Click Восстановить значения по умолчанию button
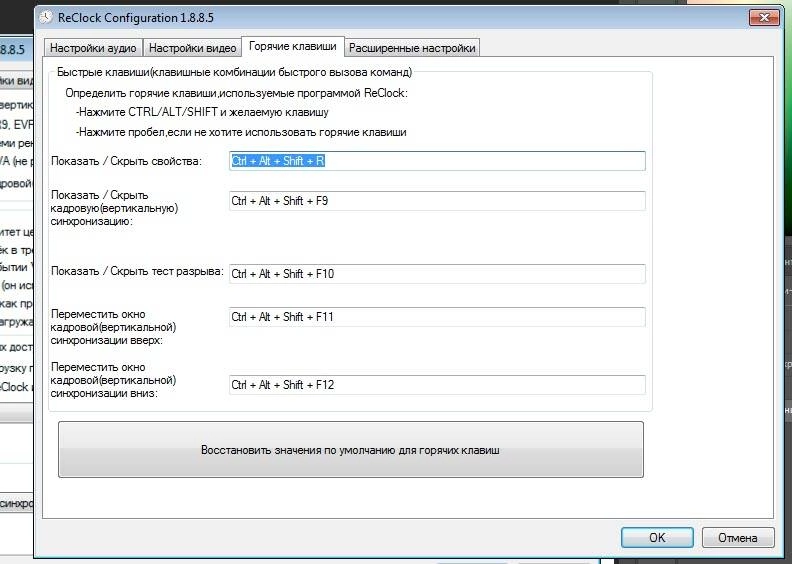The height and width of the screenshot is (564, 792). [x=351, y=449]
